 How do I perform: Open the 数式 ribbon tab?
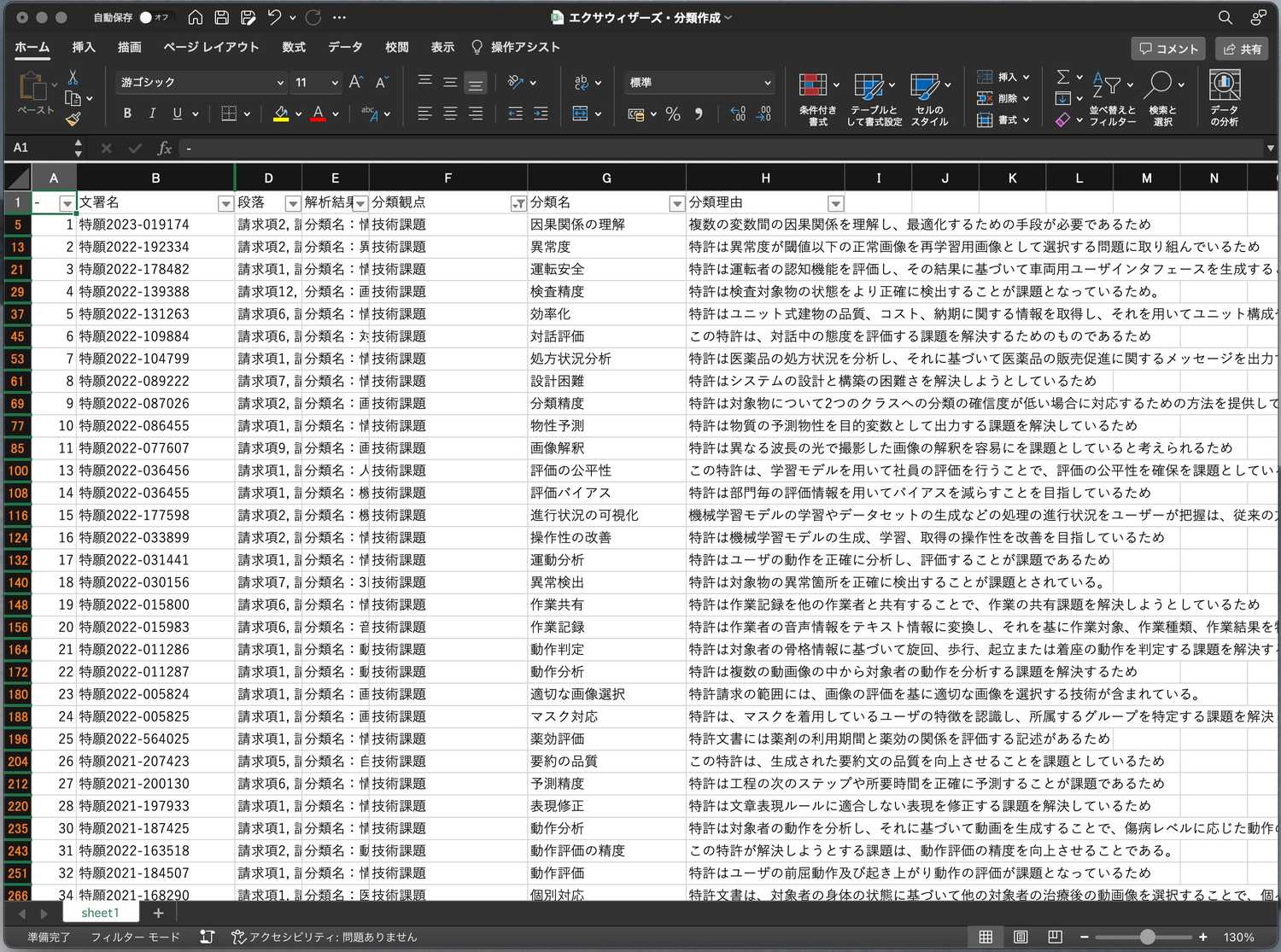point(294,47)
